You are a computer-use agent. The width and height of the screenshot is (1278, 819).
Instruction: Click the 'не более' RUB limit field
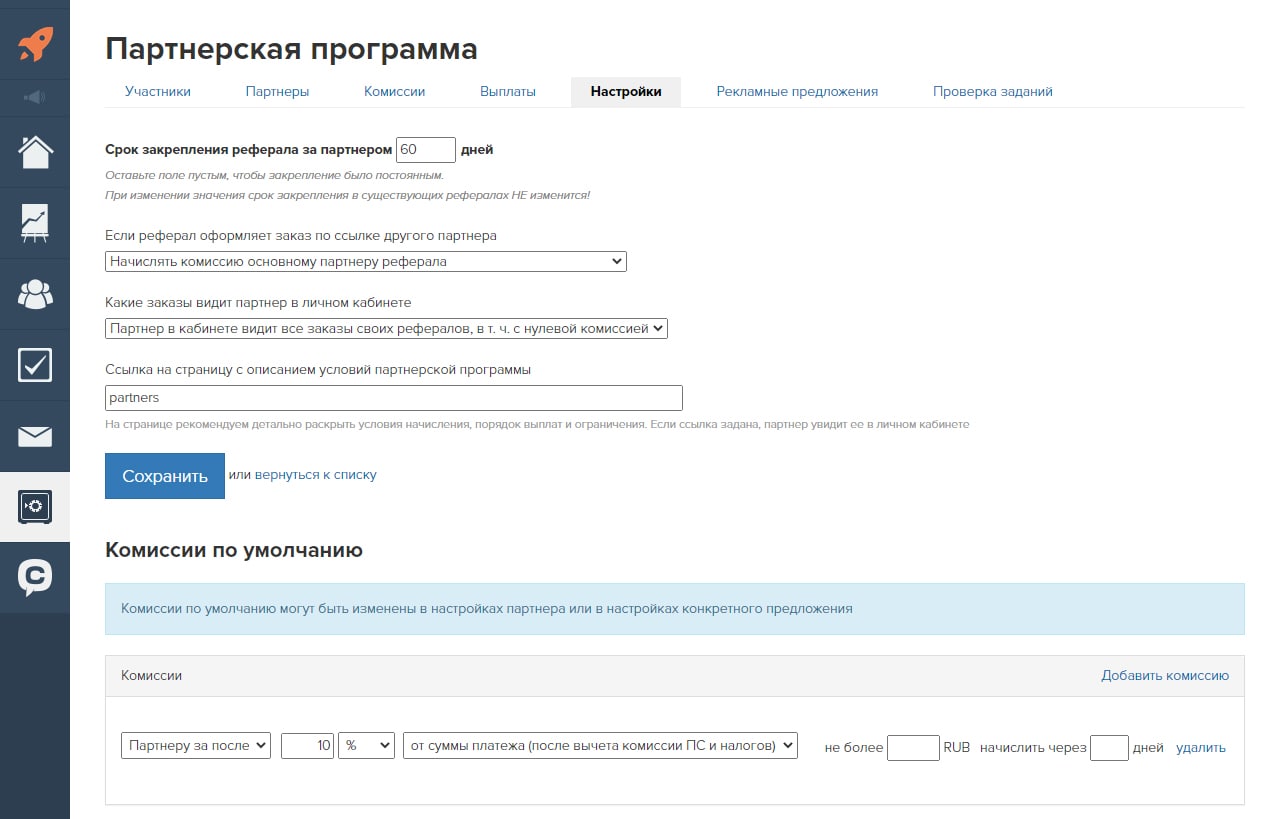913,748
